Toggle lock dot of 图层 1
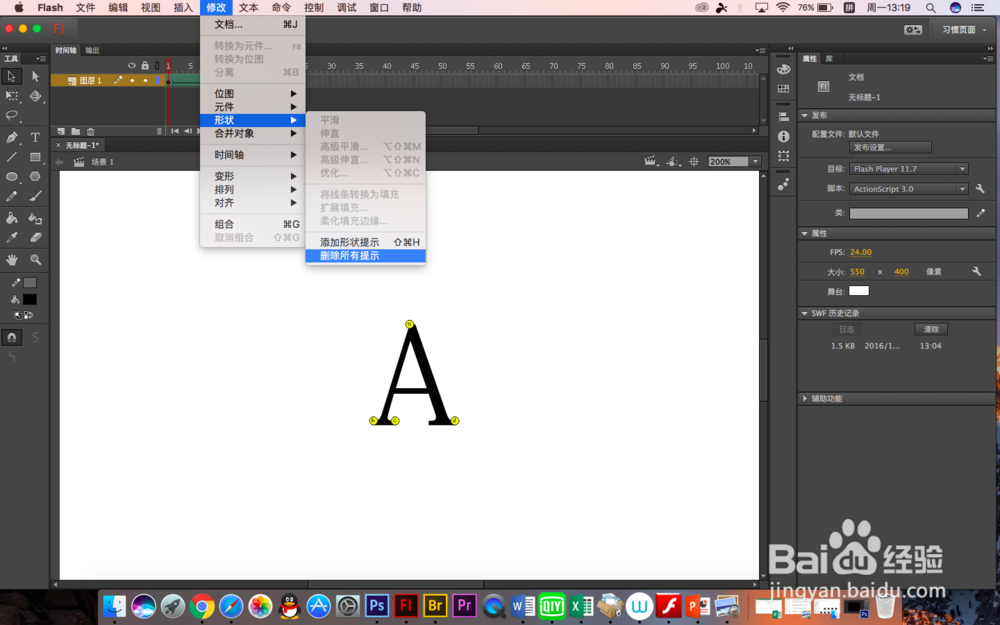The height and width of the screenshot is (625, 1000). pyautogui.click(x=145, y=80)
